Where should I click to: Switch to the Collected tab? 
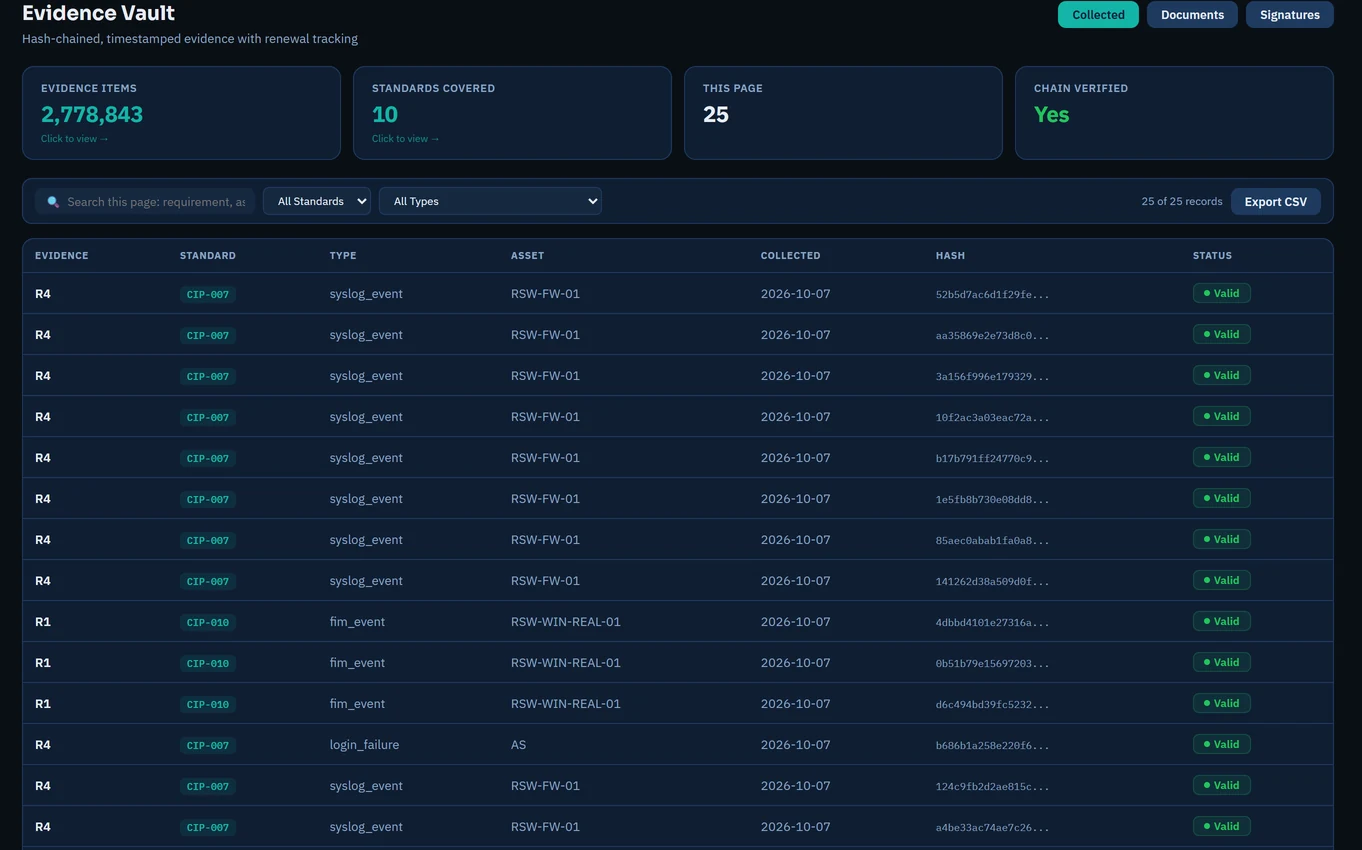(x=1098, y=15)
